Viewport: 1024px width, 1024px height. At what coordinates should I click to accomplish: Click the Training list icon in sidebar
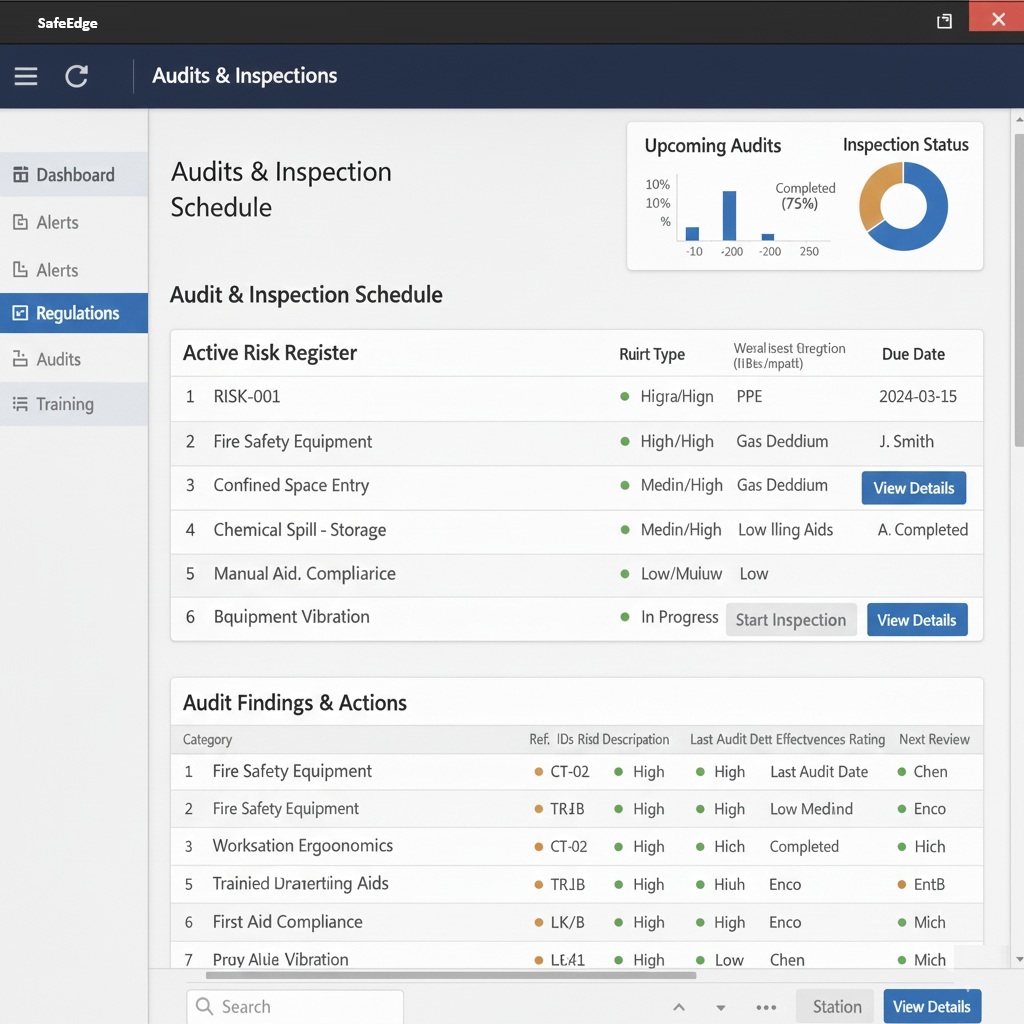[20, 404]
